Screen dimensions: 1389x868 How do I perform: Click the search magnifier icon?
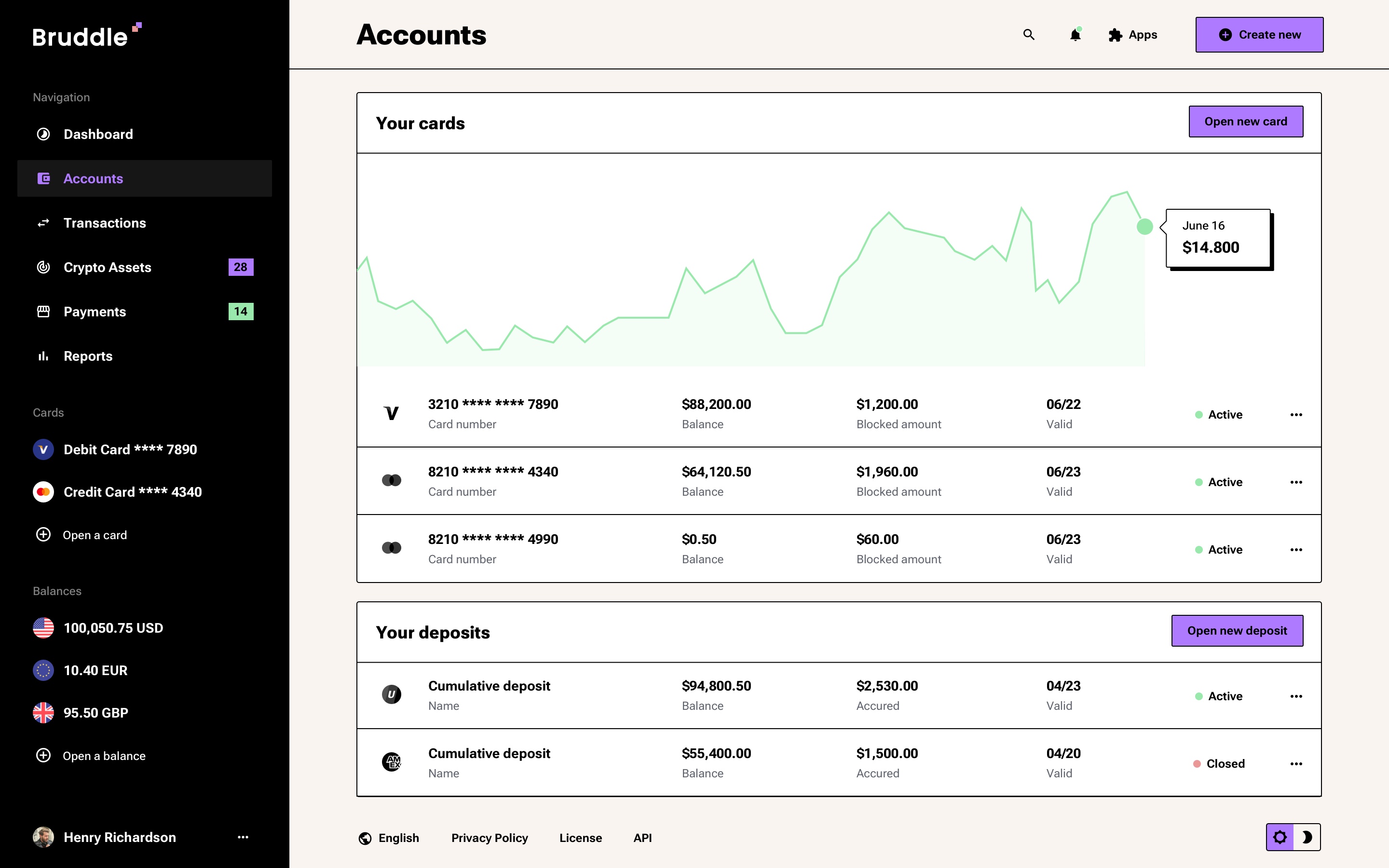1029,35
